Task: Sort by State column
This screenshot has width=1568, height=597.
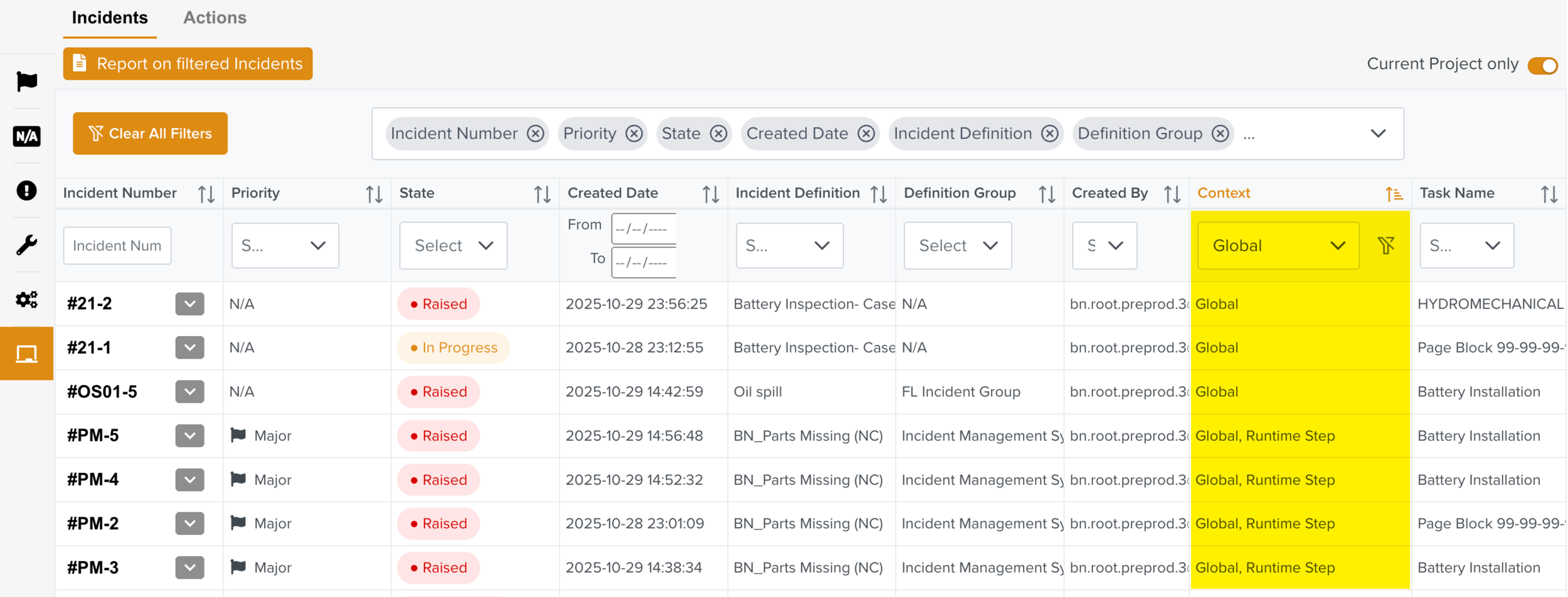Action: [x=543, y=194]
